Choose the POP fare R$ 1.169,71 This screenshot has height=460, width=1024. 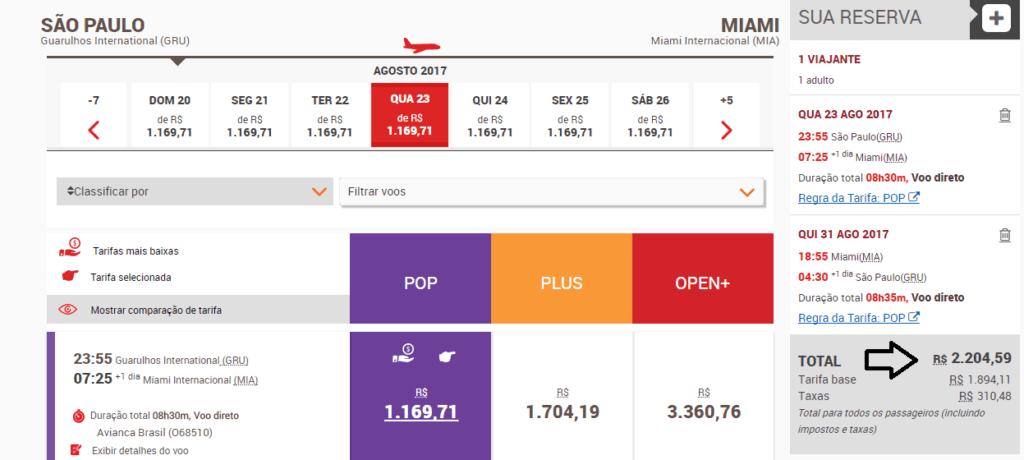click(x=421, y=412)
